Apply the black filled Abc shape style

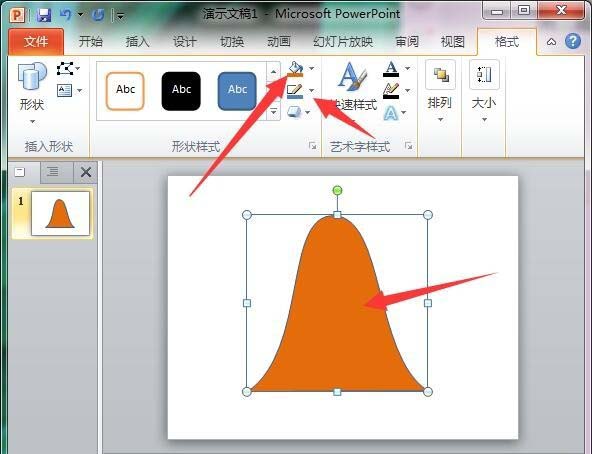point(181,91)
